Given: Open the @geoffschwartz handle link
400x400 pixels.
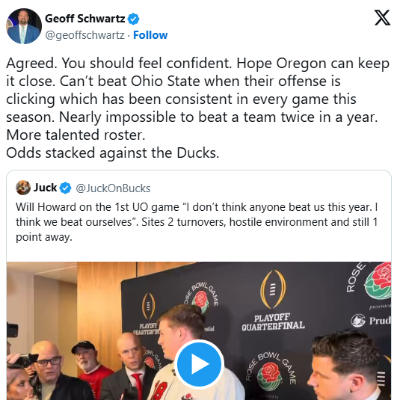Looking at the screenshot, I should coord(85,35).
